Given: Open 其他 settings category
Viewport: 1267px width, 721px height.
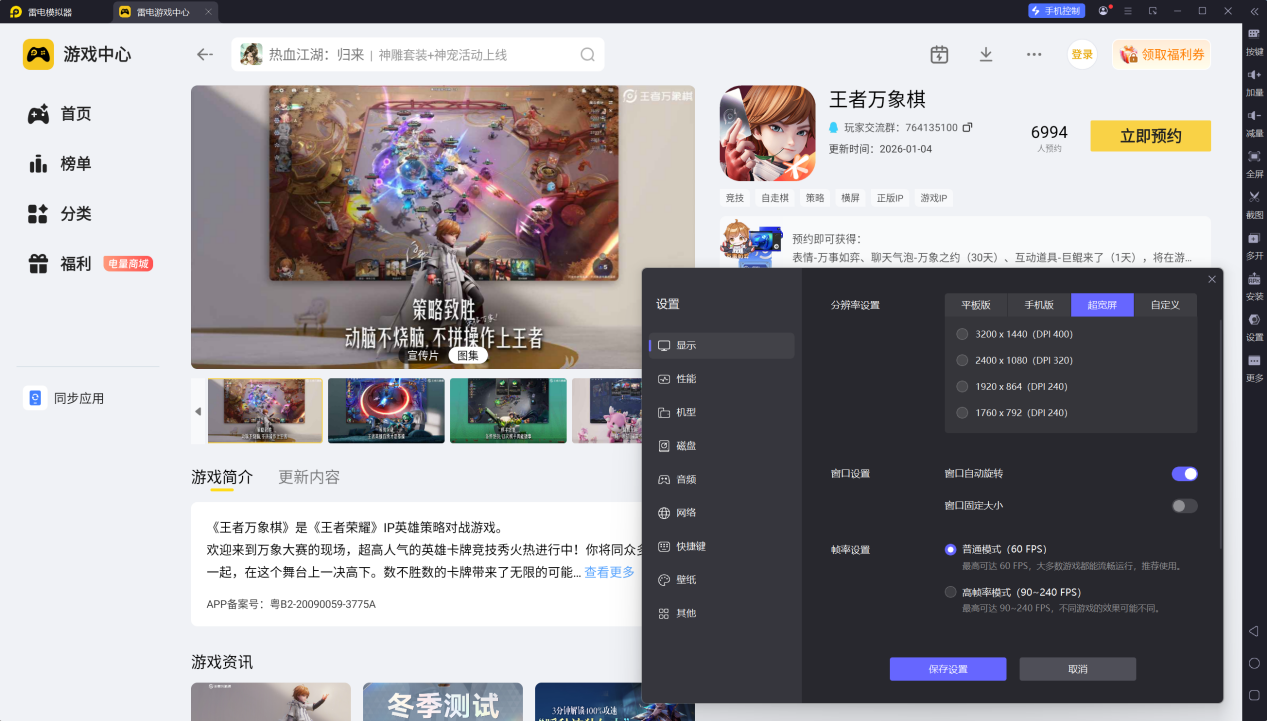Looking at the screenshot, I should point(722,613).
